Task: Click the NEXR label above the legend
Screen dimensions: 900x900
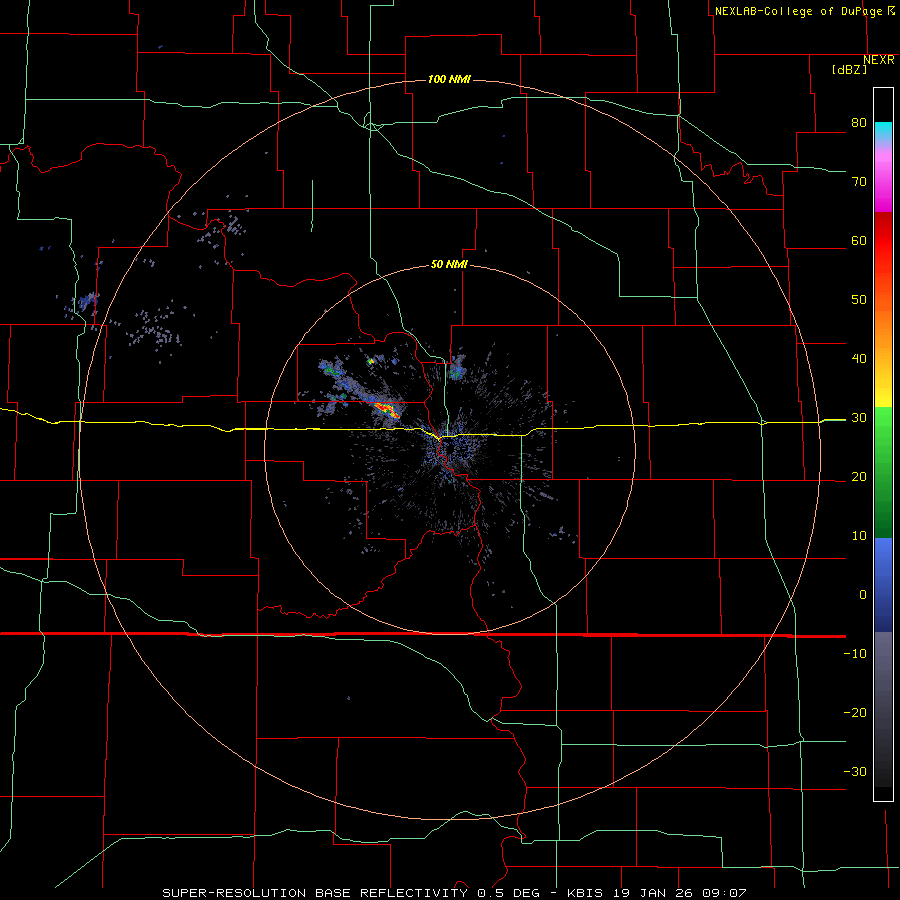Action: coord(878,60)
